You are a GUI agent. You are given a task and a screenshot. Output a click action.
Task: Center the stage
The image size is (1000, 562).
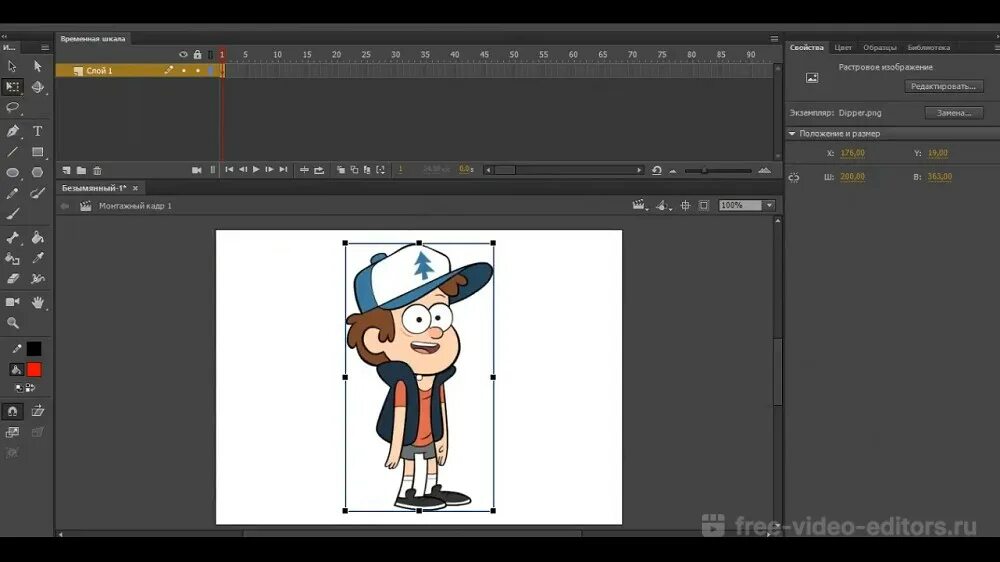pos(686,205)
